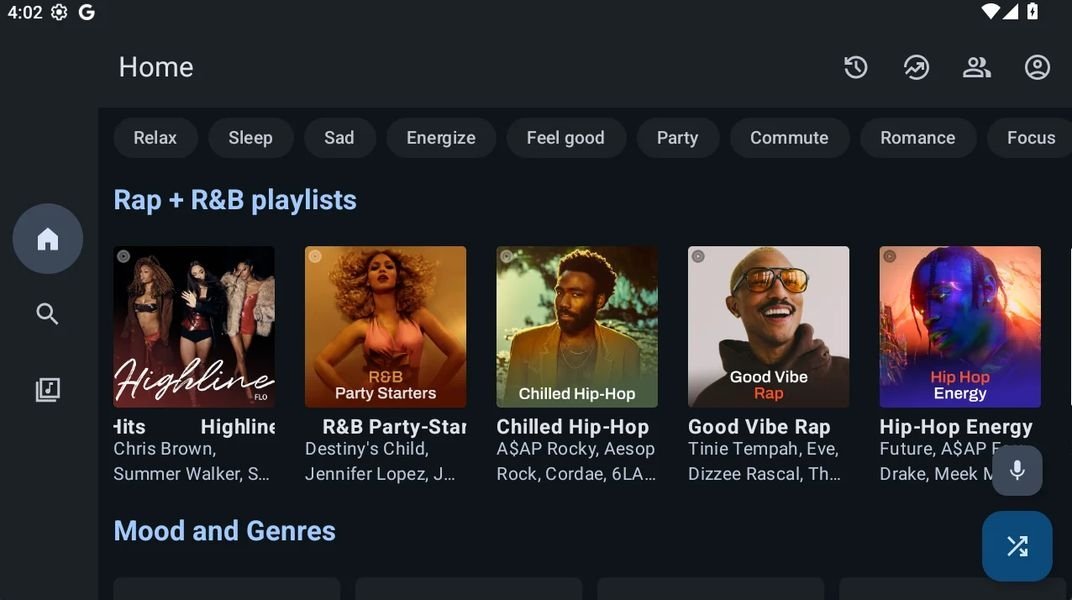Image resolution: width=1072 pixels, height=600 pixels.
Task: Open the Chilled Hip-Hop playlist cover
Action: [577, 327]
